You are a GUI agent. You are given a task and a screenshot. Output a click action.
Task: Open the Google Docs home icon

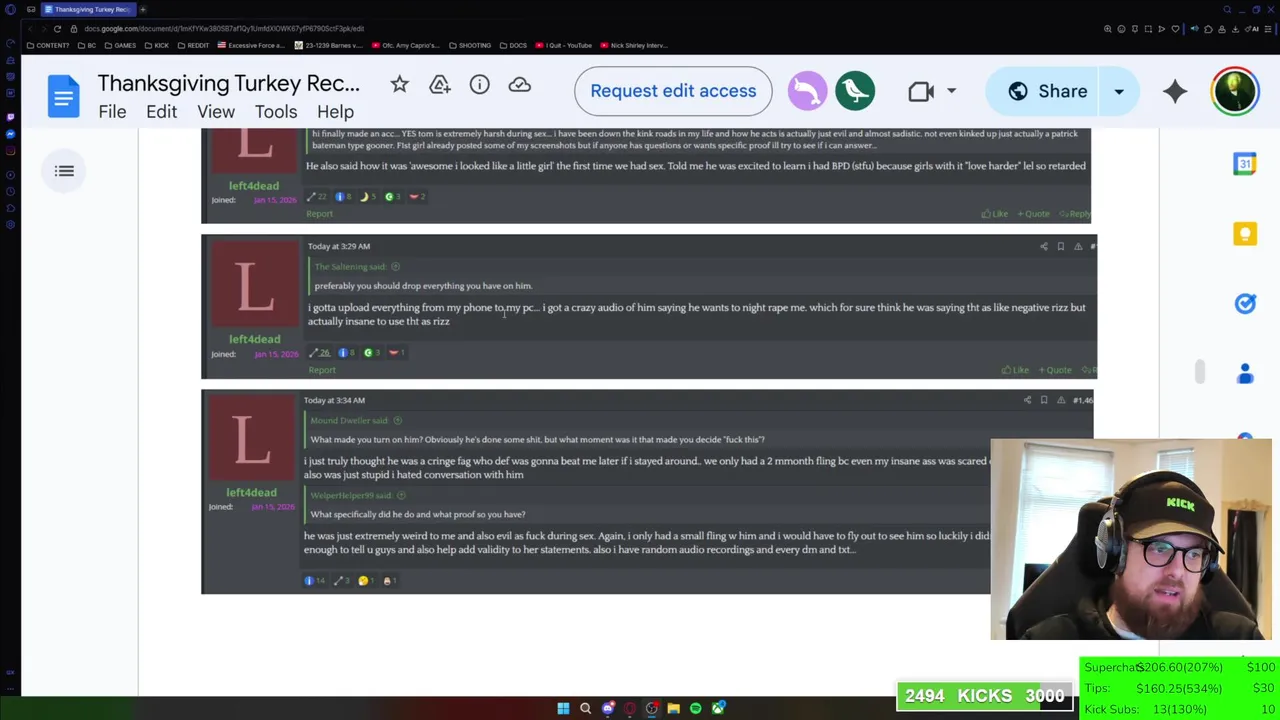coord(63,97)
